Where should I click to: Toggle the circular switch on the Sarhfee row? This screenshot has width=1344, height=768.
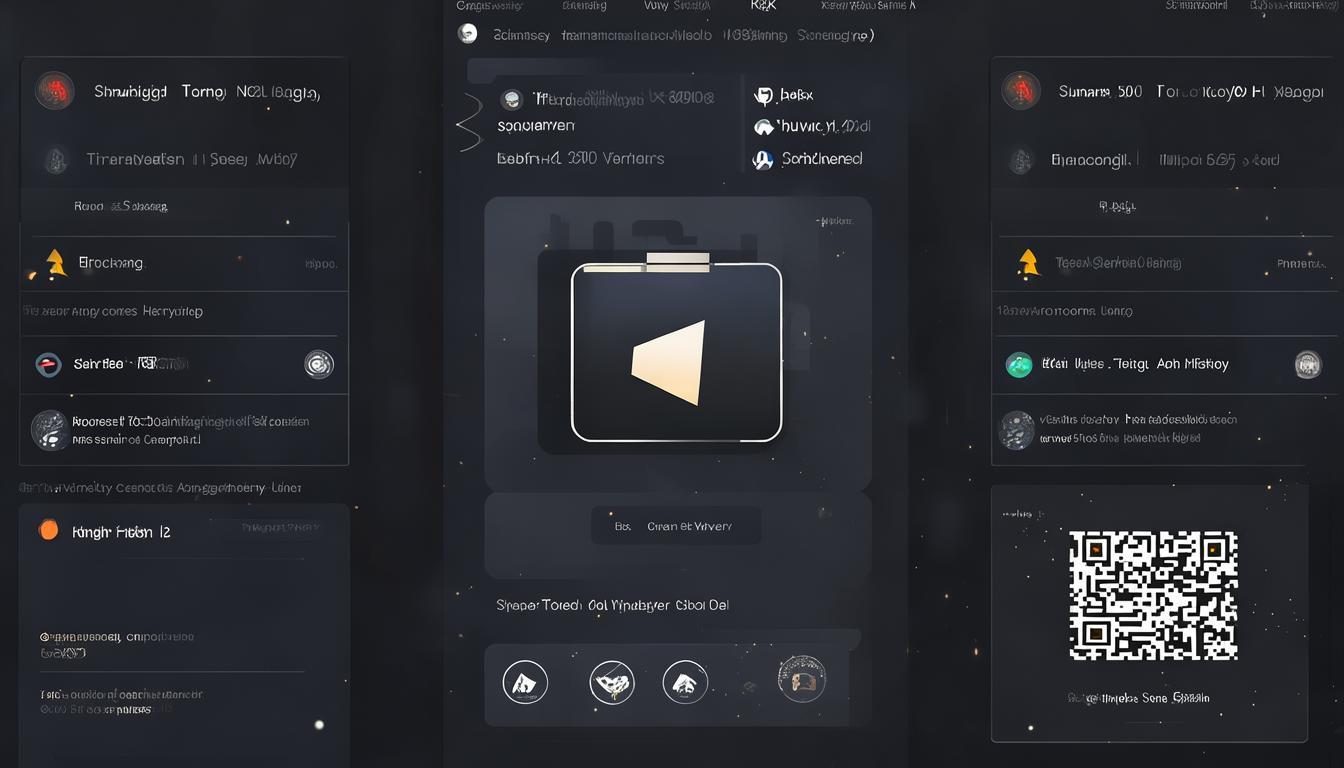coord(318,364)
